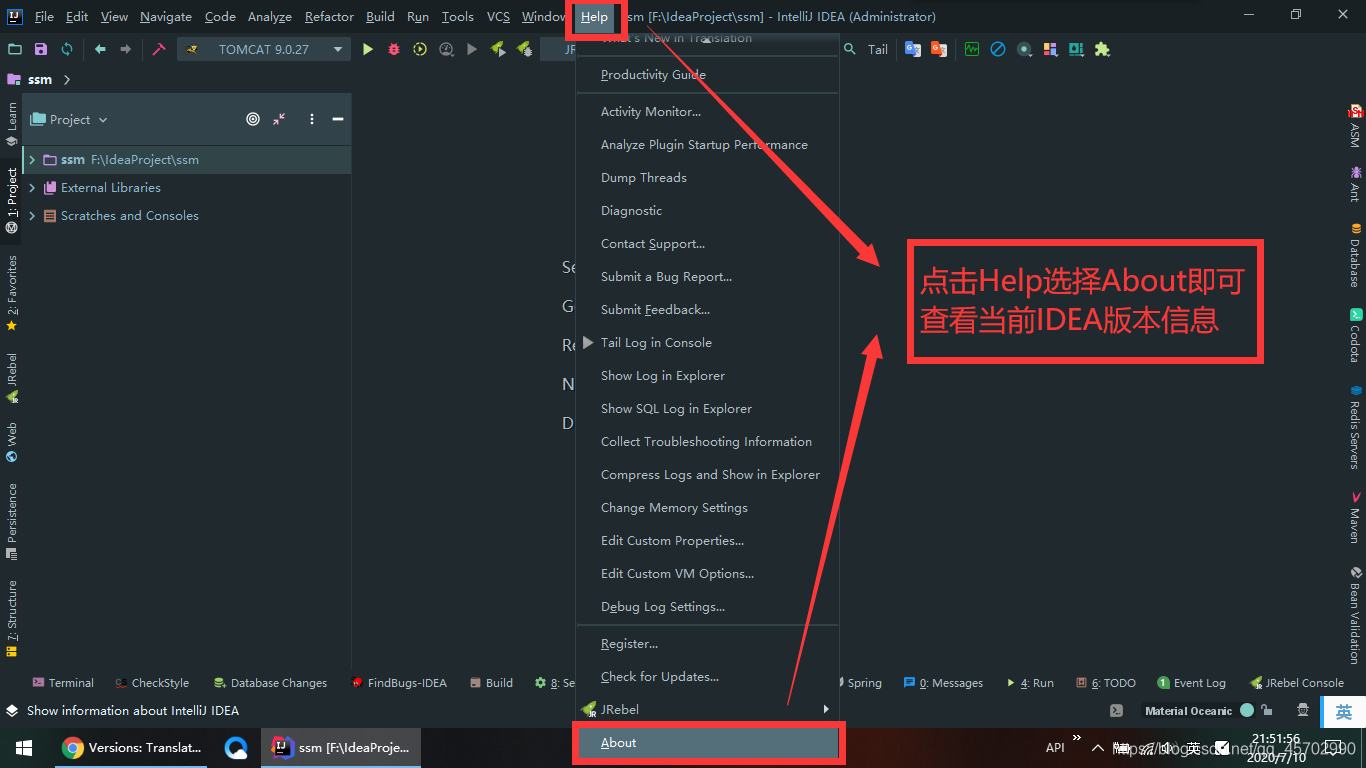Open the File menu
Screen dimensions: 1366x768
pos(44,17)
